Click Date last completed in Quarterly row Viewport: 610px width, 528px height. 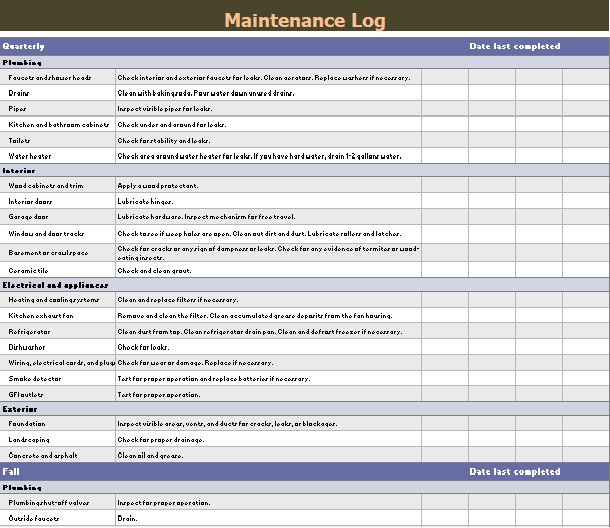[515, 46]
